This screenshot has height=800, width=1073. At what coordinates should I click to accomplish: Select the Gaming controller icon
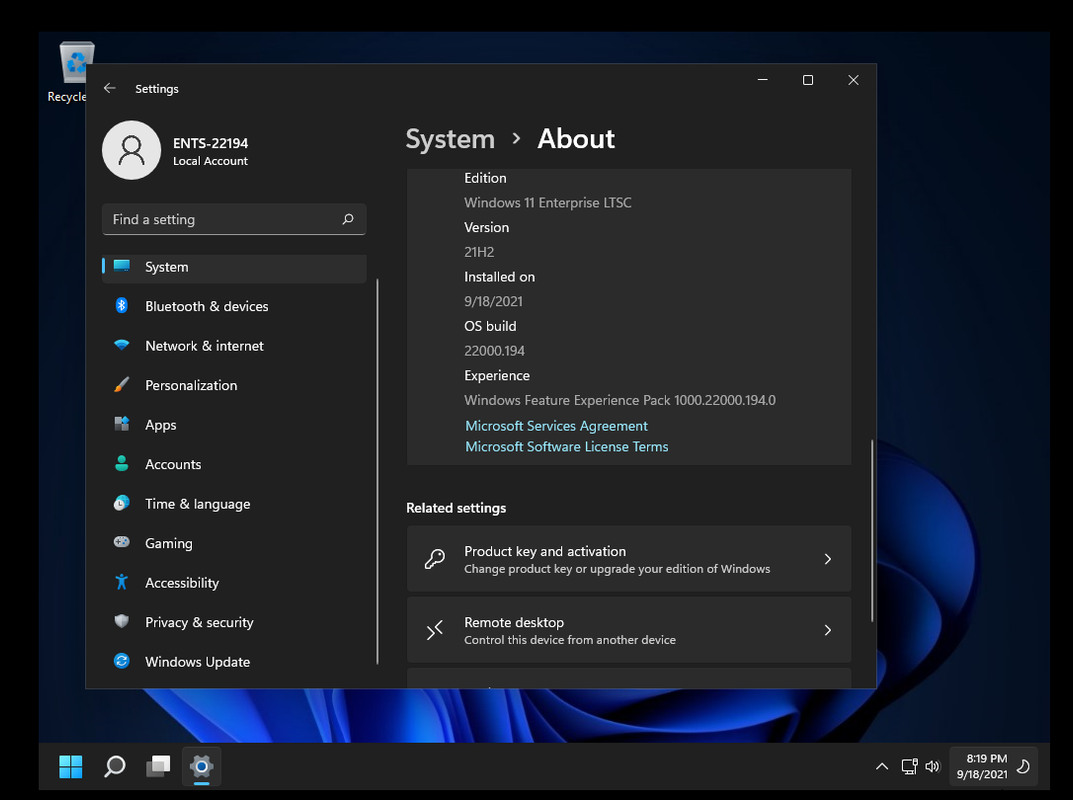[122, 543]
